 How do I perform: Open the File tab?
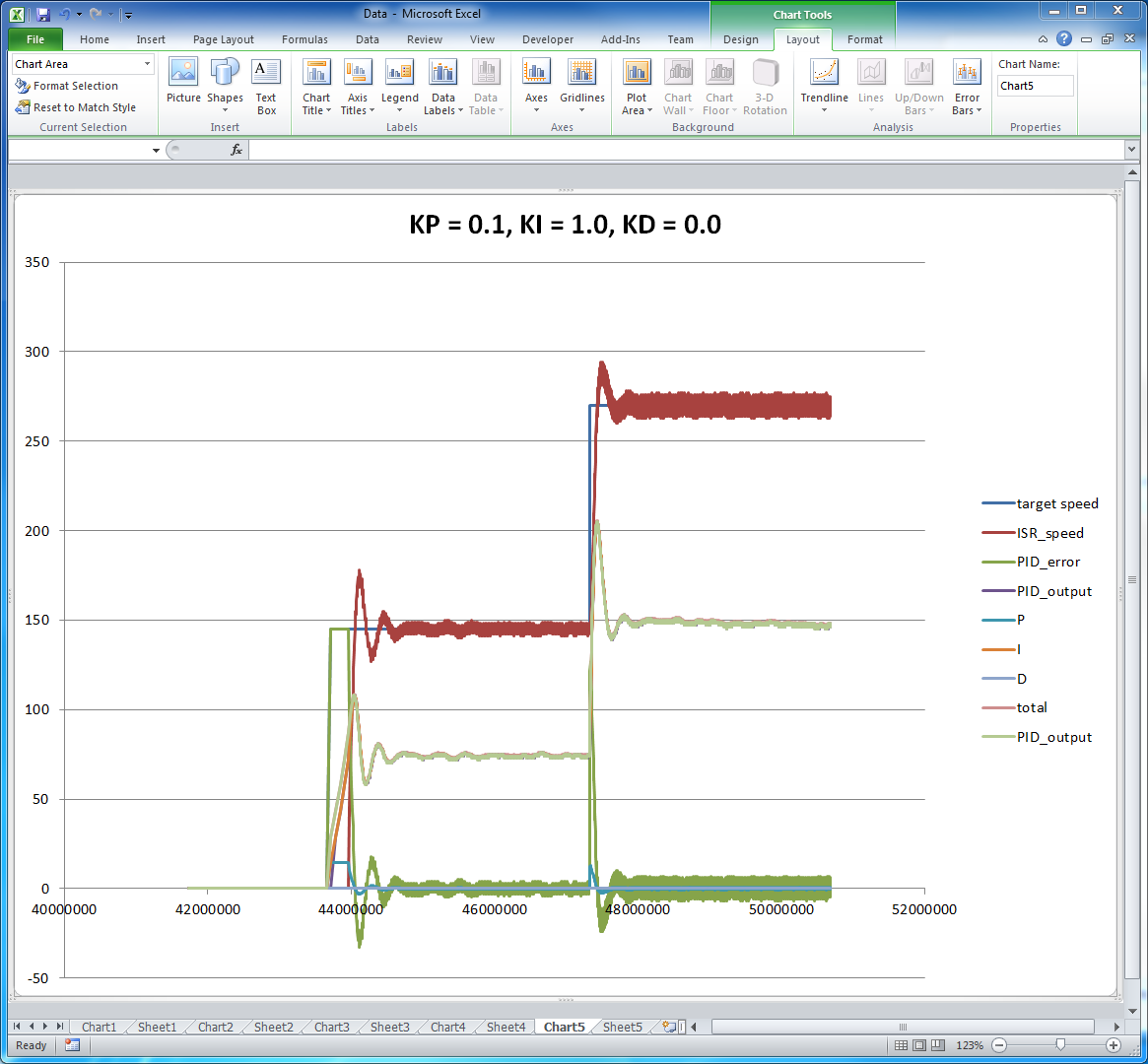(x=35, y=39)
